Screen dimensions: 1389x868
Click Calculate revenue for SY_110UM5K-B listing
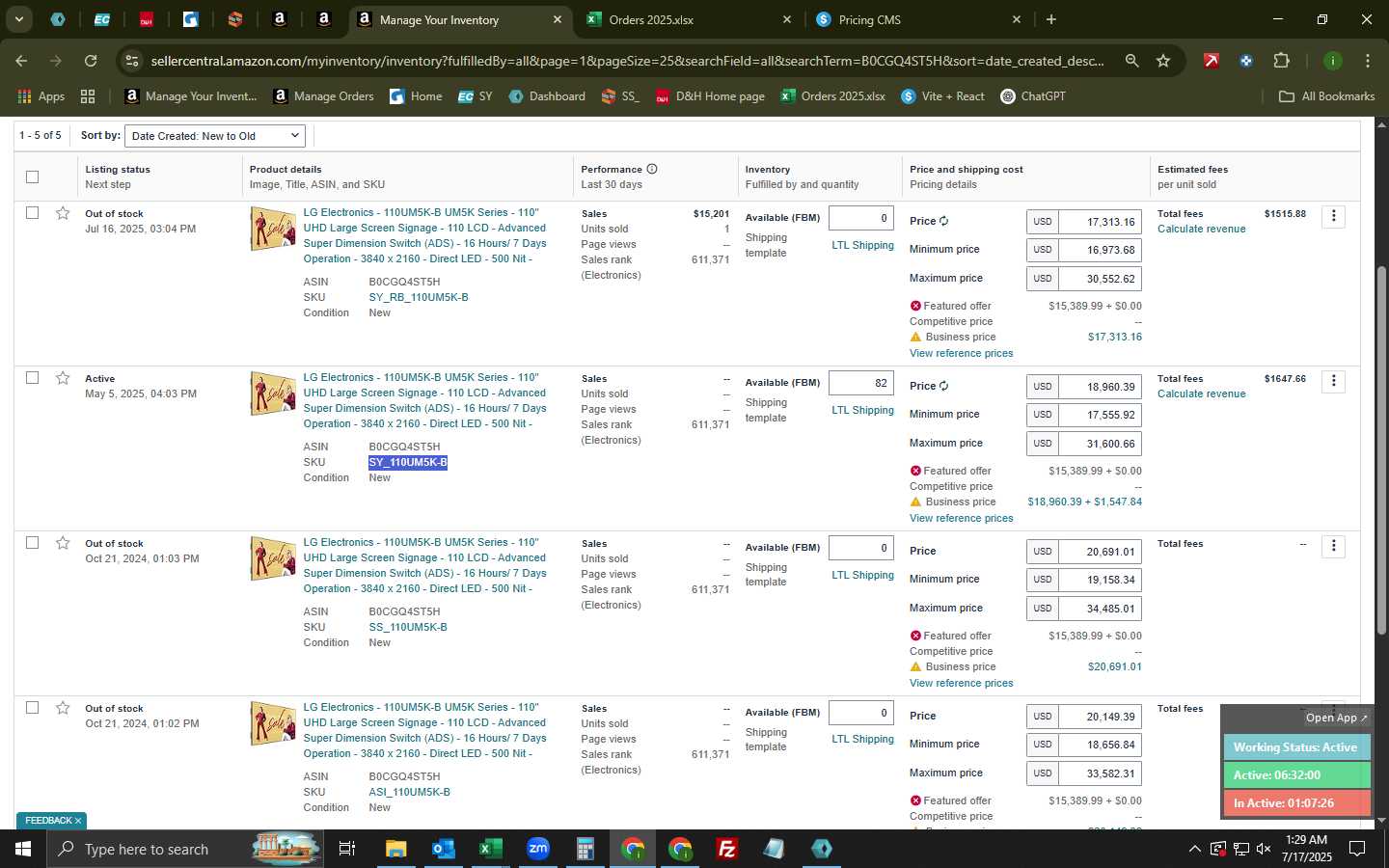click(x=1201, y=393)
